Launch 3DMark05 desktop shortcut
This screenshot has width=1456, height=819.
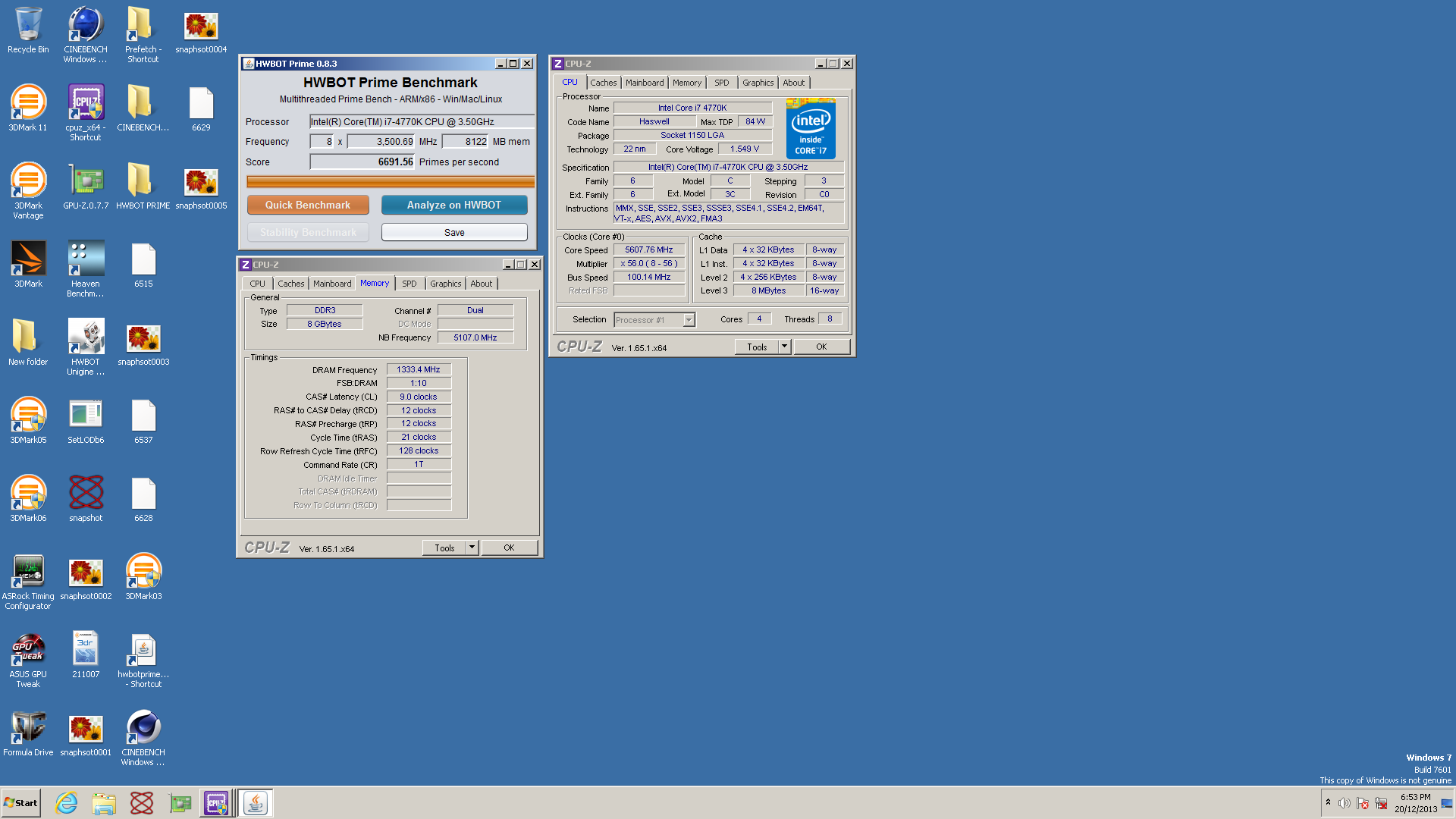(x=28, y=421)
